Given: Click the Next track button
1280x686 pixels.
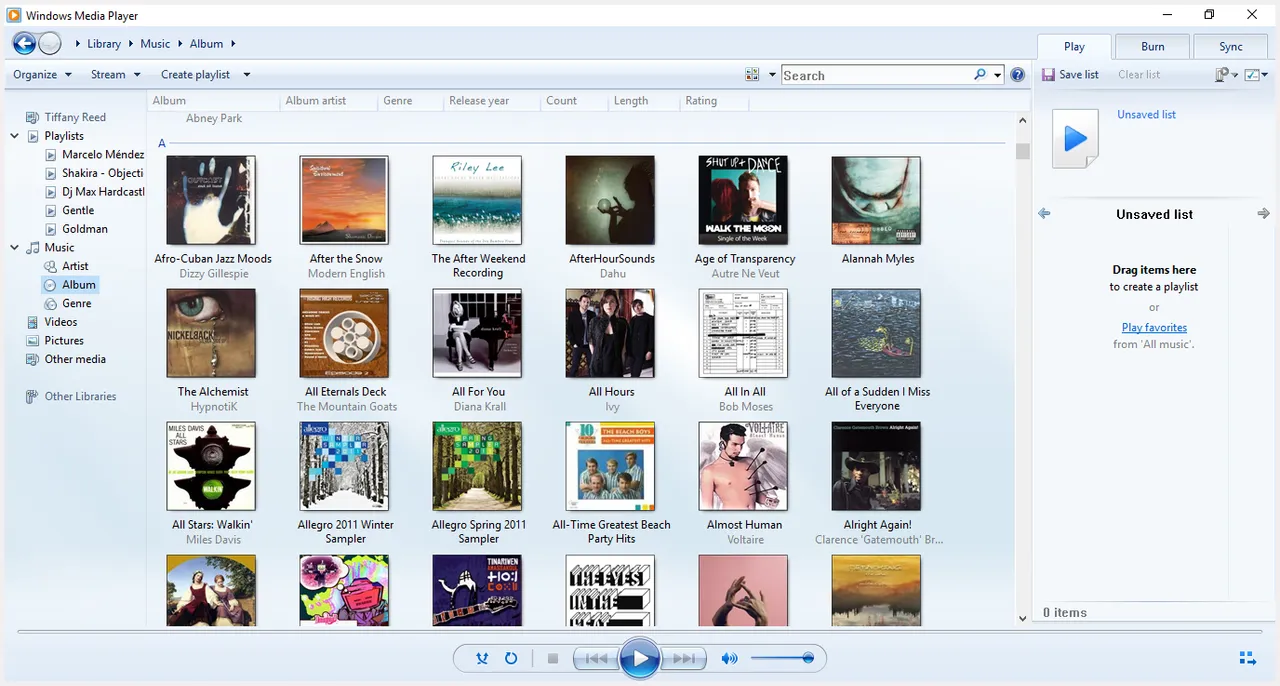Looking at the screenshot, I should point(684,658).
